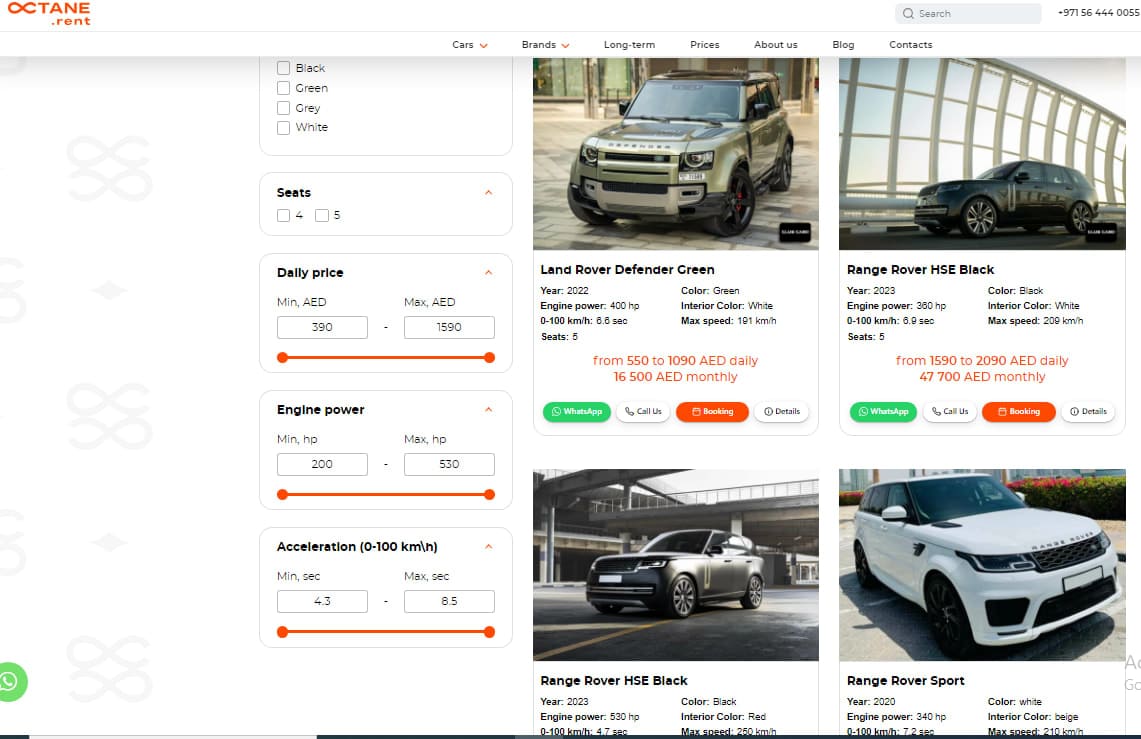Tick the Black color checkbox
Screen dimensions: 1141x739
tap(283, 68)
